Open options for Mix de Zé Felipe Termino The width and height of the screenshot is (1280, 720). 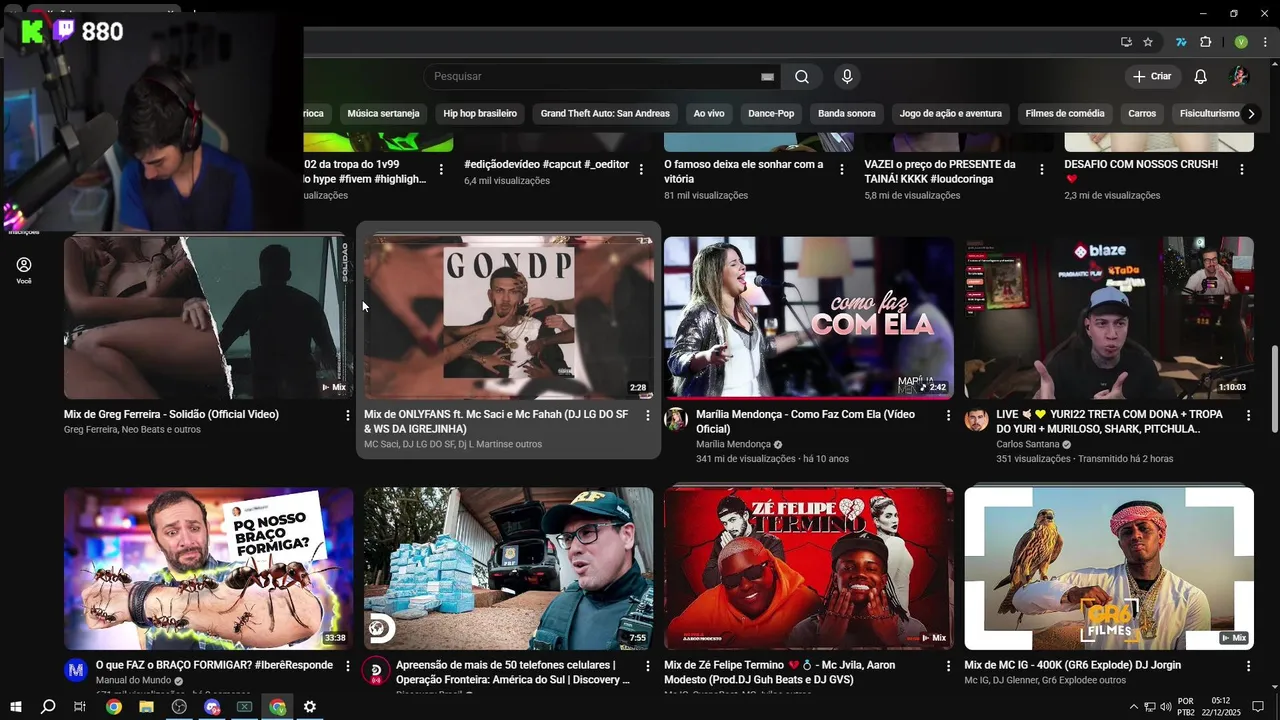point(948,666)
